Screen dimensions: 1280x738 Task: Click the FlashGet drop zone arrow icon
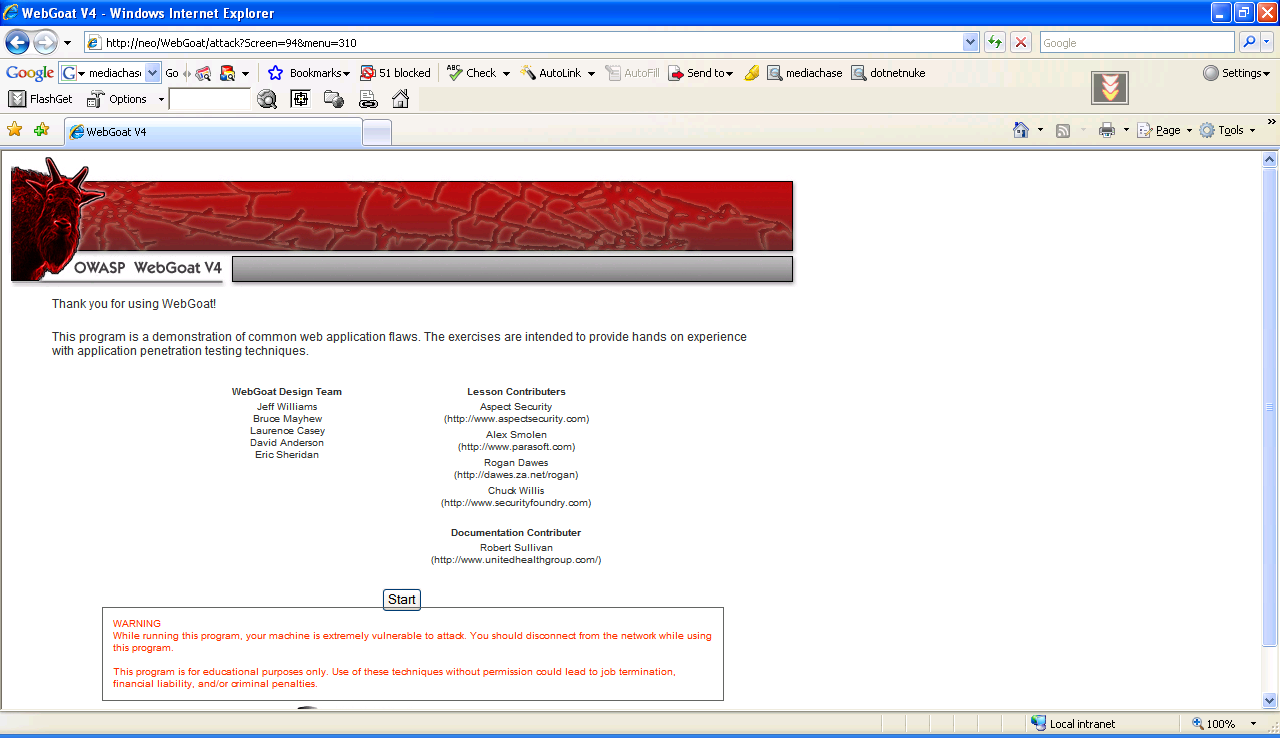(x=1109, y=88)
